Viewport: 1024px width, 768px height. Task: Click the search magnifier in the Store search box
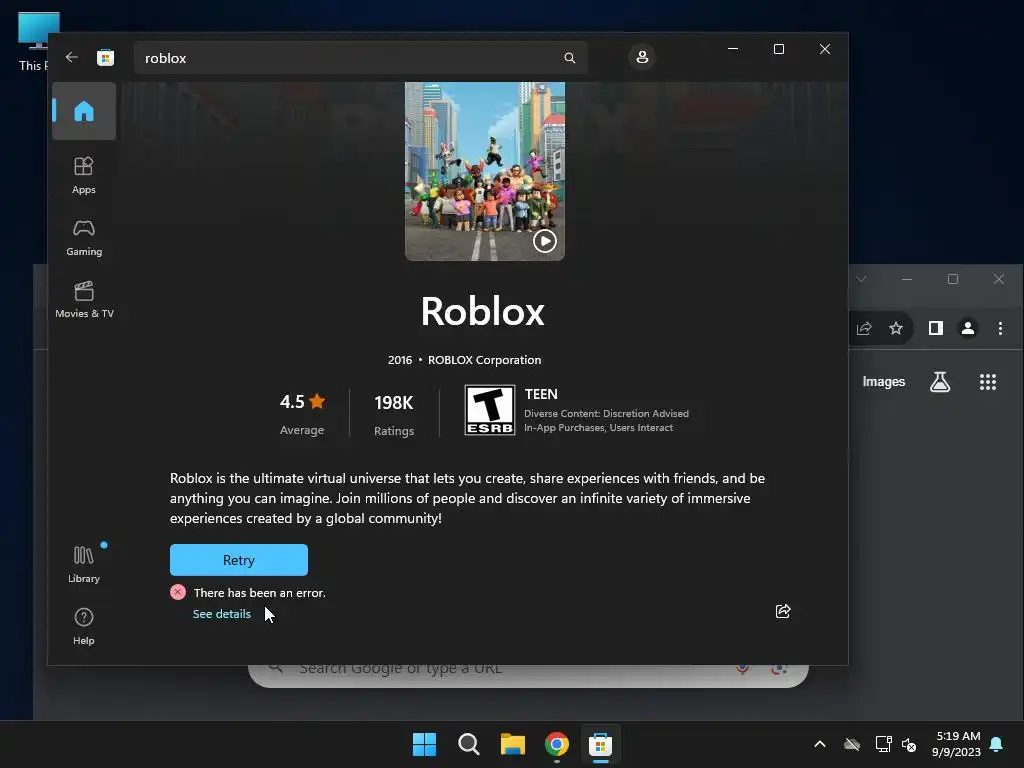click(569, 57)
